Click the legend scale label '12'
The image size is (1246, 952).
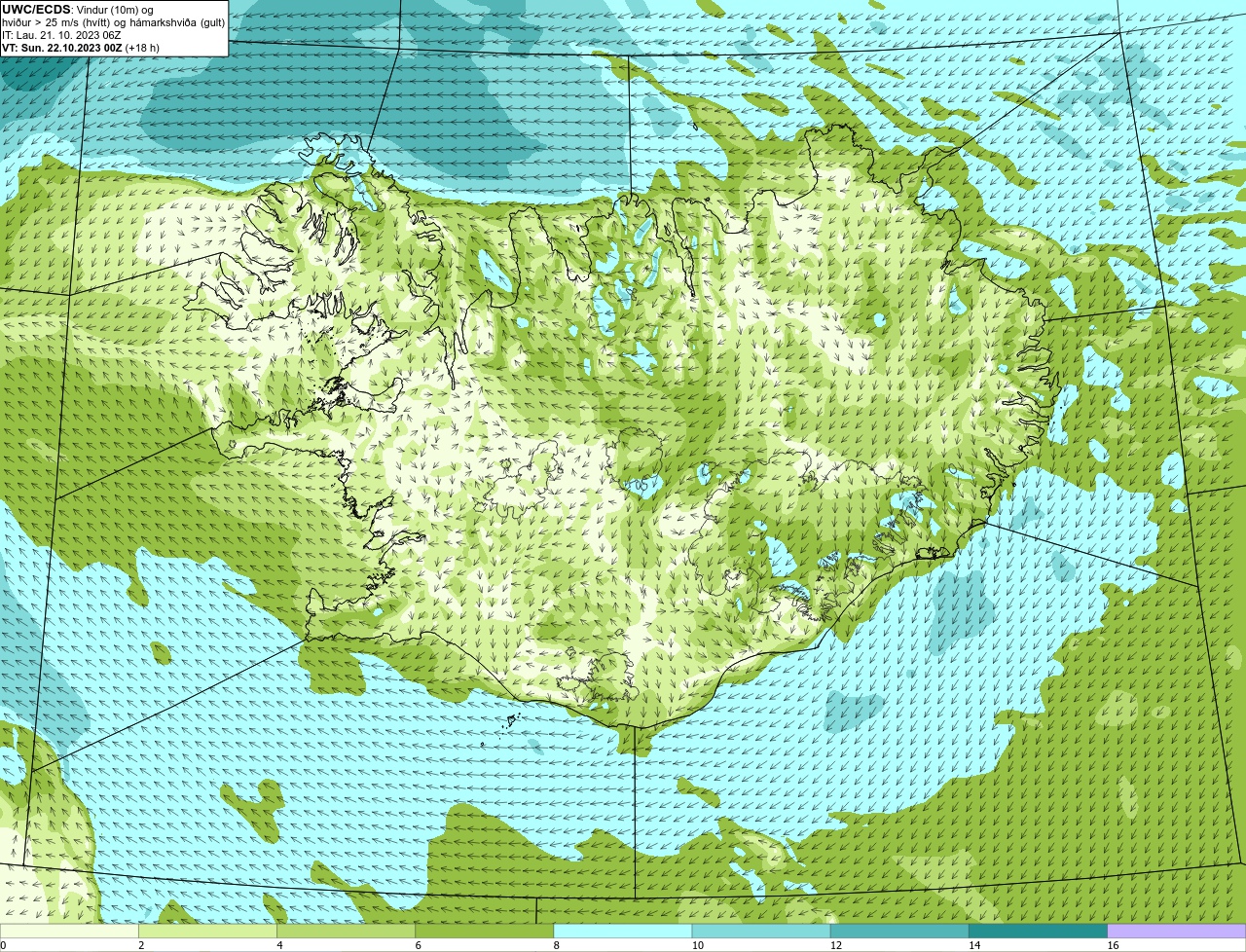pyautogui.click(x=835, y=945)
